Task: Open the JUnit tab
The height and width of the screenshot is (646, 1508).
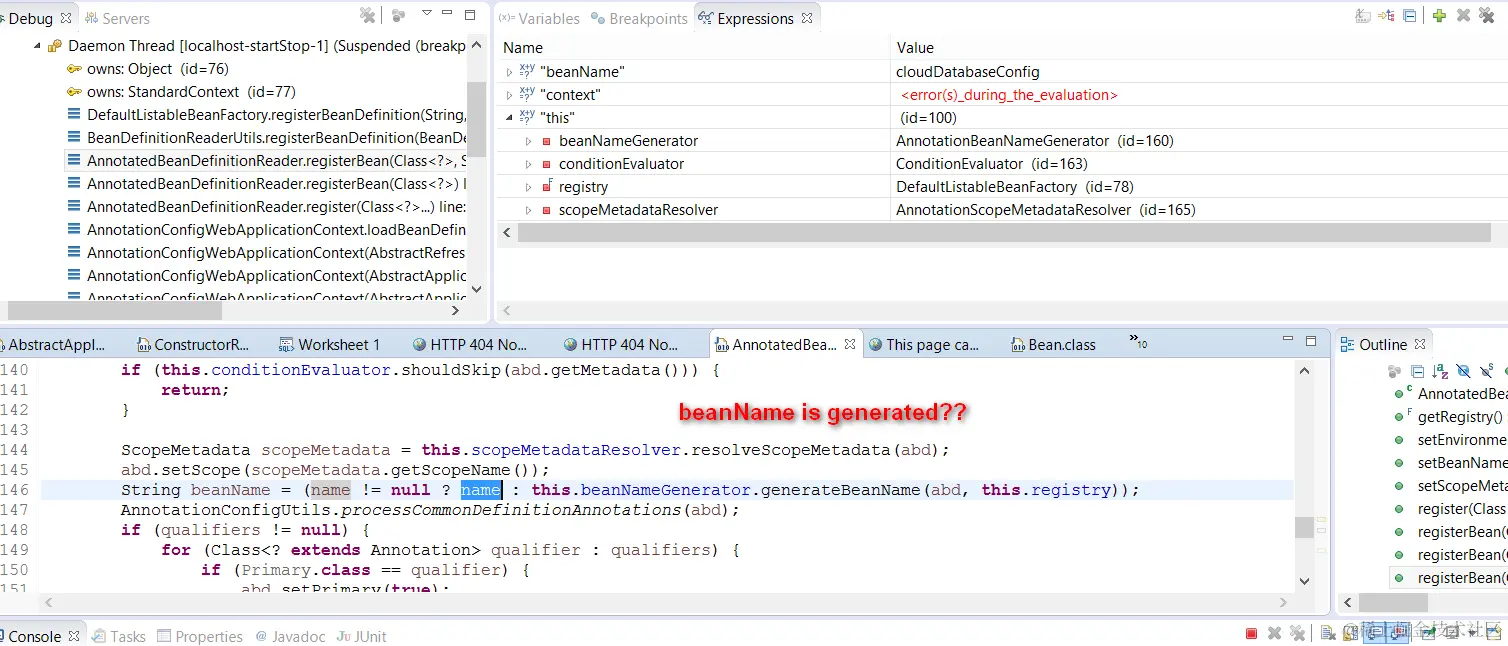Action: point(362,636)
